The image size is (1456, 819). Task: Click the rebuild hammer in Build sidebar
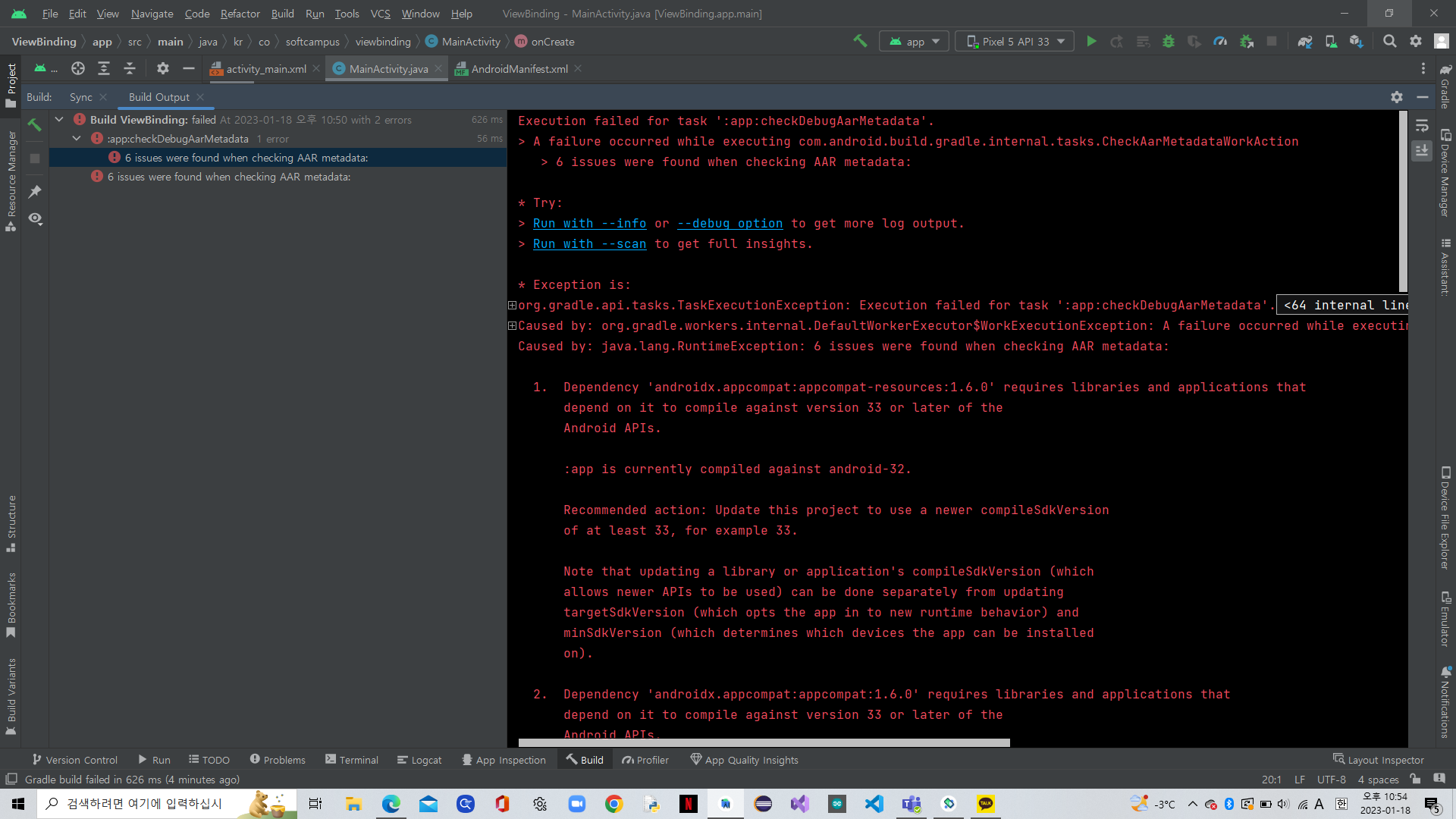[x=35, y=124]
